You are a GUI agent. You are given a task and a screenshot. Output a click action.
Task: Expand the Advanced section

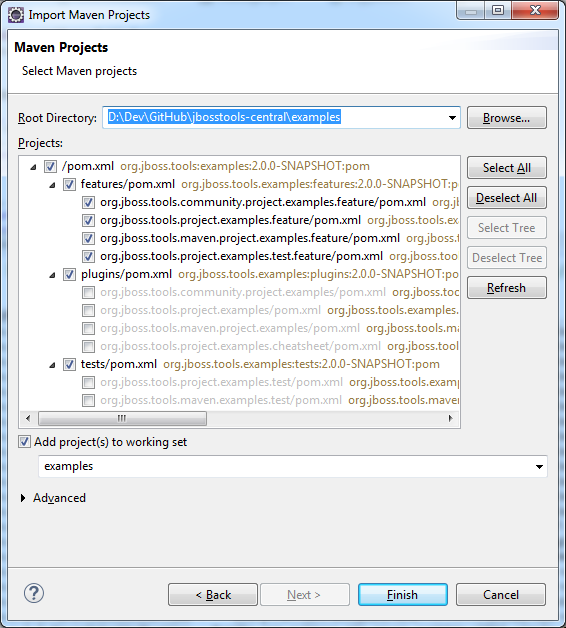(23, 498)
